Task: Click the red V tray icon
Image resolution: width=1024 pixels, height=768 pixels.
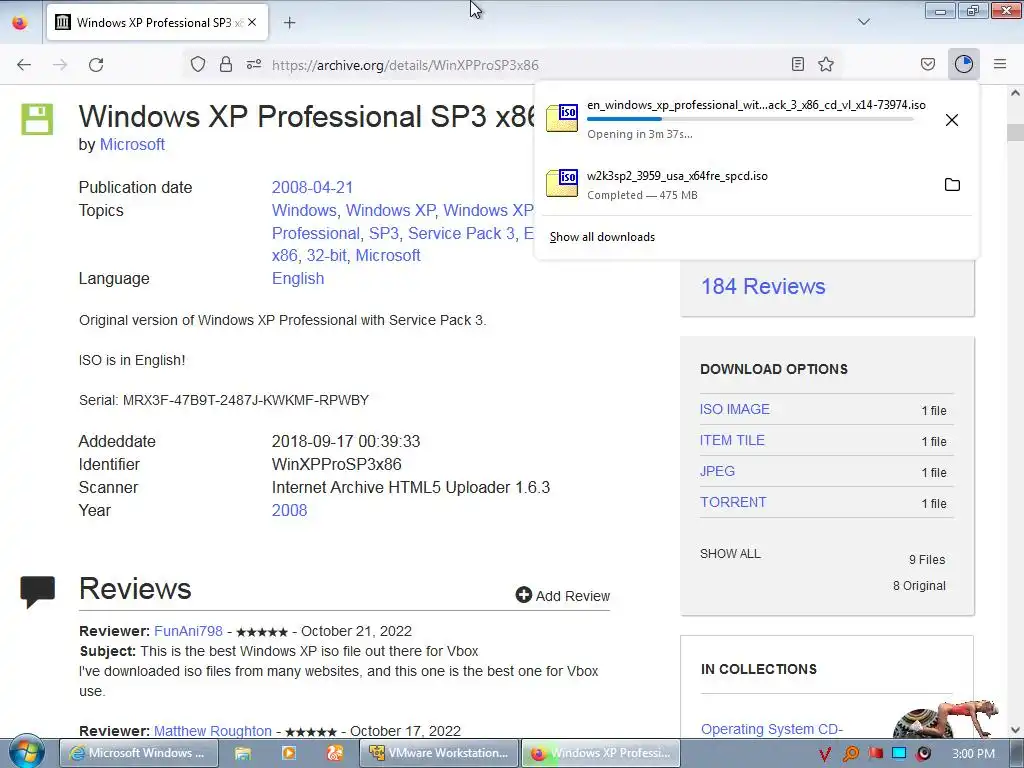Action: [x=824, y=754]
